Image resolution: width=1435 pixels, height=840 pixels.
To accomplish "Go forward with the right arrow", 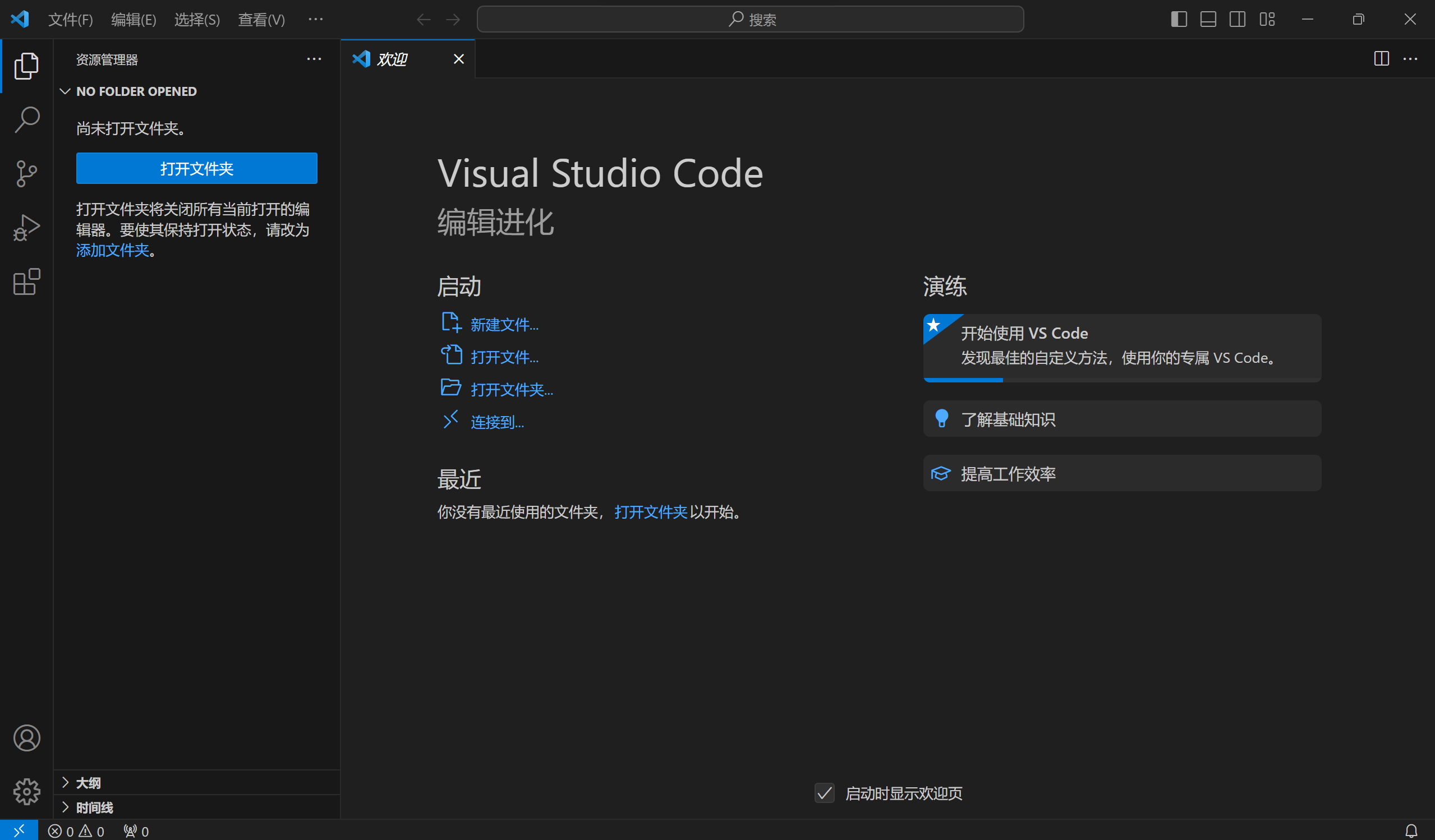I will 453,20.
